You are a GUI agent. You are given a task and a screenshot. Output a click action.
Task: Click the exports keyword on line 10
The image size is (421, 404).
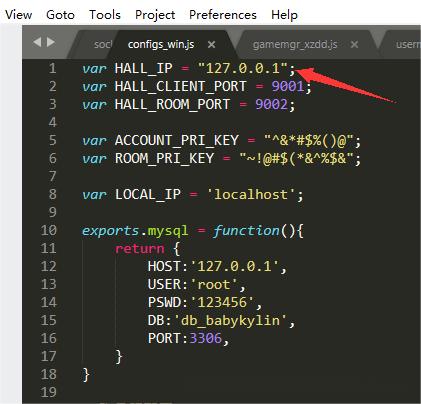[x=110, y=231]
